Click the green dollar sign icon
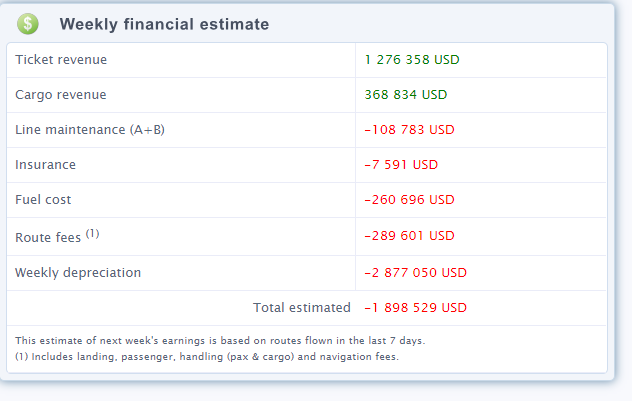Viewport: 632px width, 401px height. 28,23
